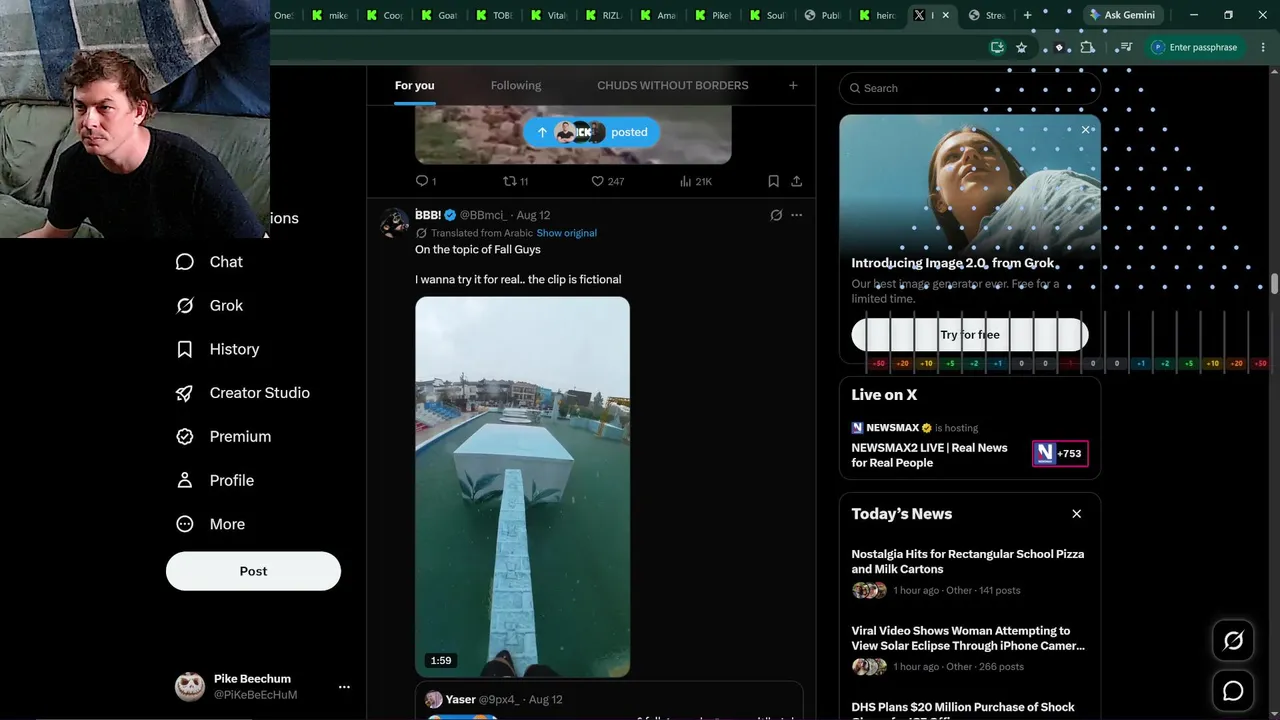Switch to the TOB browser tab
The height and width of the screenshot is (720, 1280).
[494, 15]
